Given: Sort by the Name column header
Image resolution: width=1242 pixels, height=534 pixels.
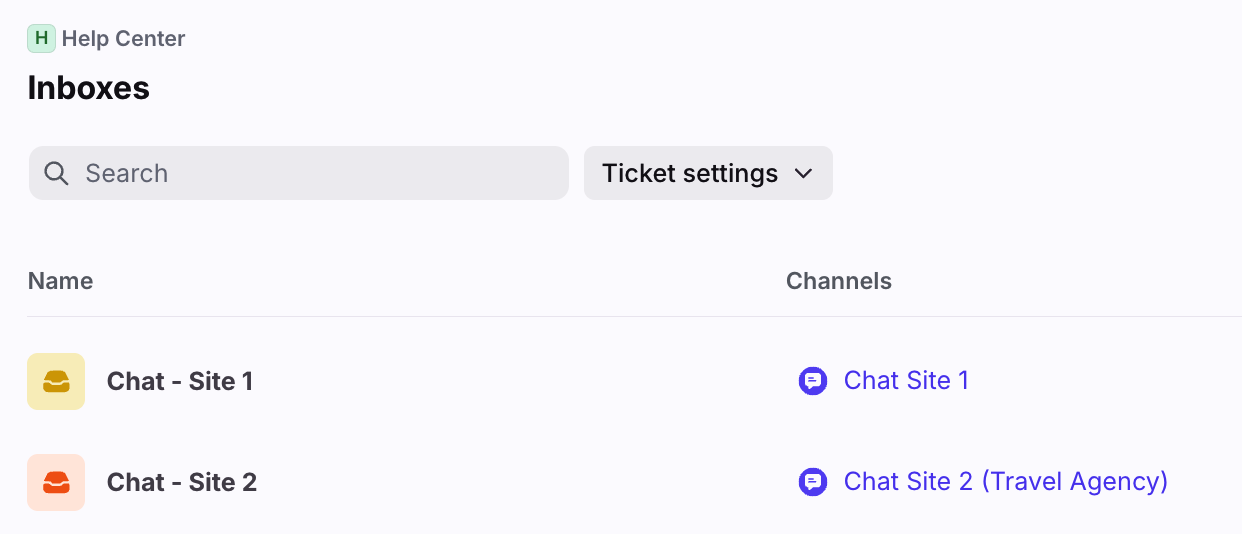Looking at the screenshot, I should point(60,281).
